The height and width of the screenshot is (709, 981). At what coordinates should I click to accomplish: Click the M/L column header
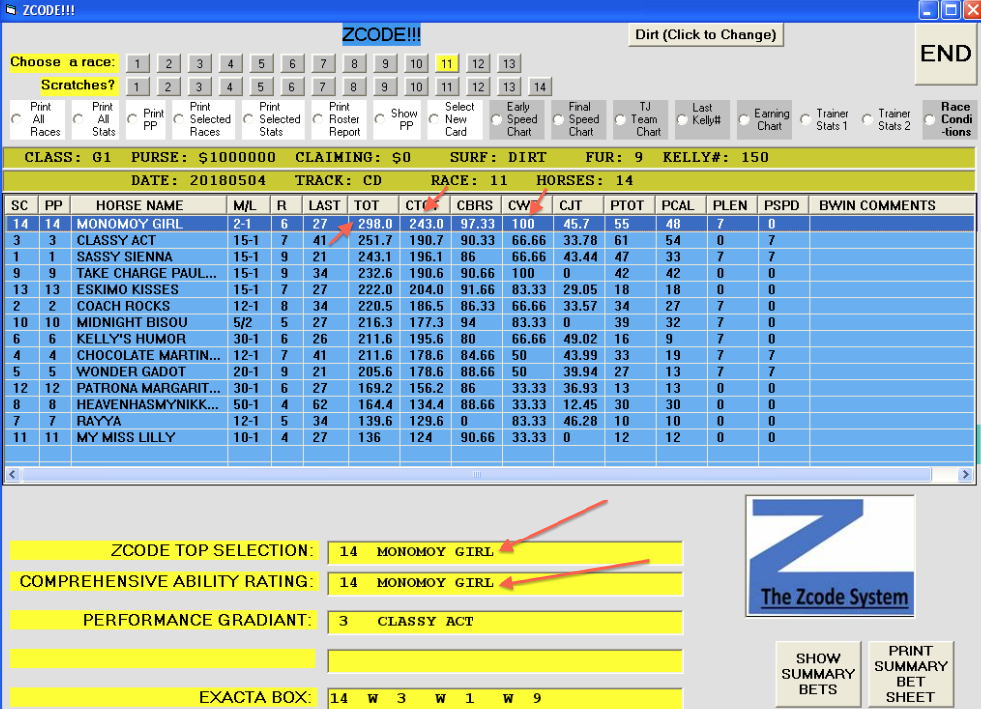[249, 205]
